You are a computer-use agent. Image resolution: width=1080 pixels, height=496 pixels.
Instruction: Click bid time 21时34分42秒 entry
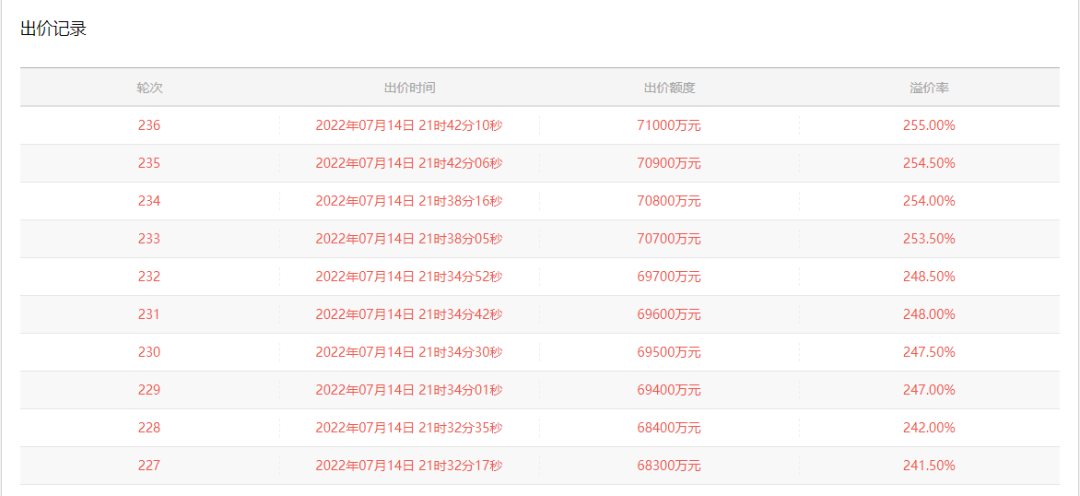(409, 315)
